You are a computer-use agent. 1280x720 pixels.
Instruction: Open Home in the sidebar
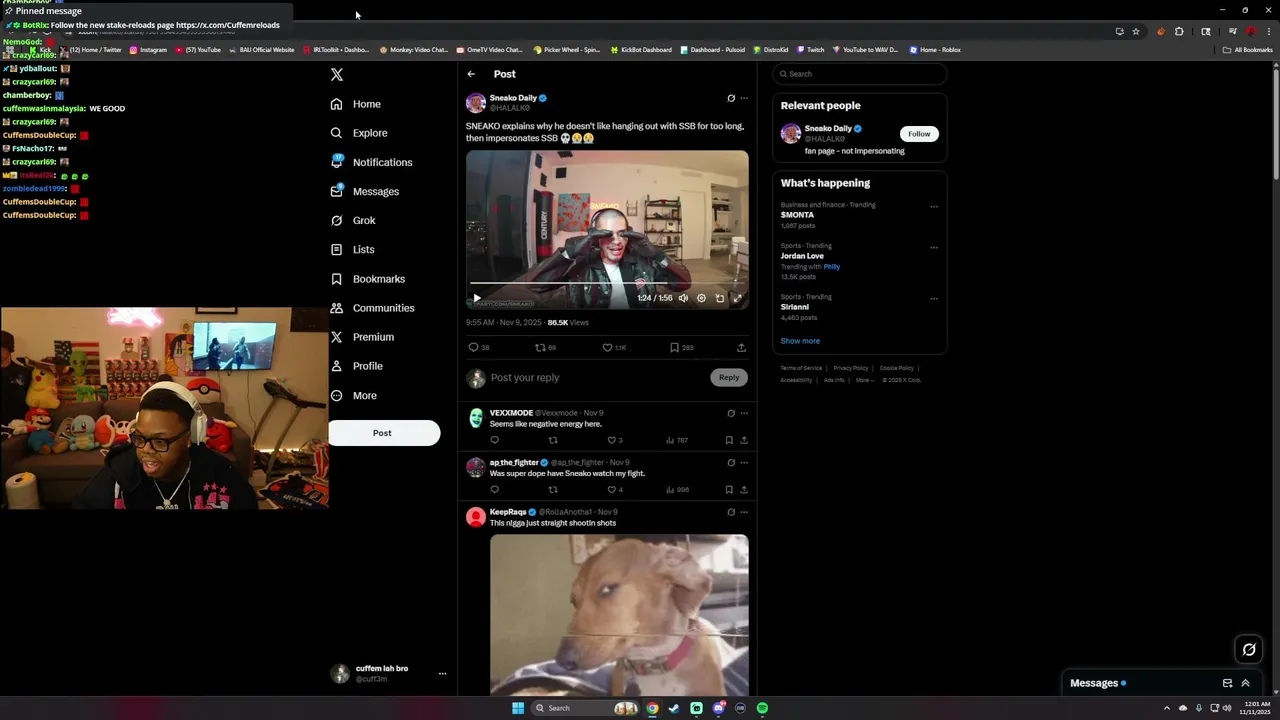point(356,104)
